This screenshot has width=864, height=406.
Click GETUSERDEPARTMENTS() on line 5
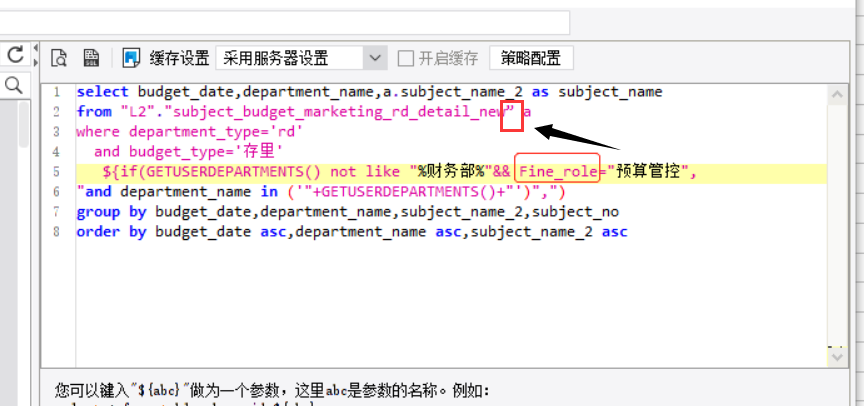coord(234,172)
